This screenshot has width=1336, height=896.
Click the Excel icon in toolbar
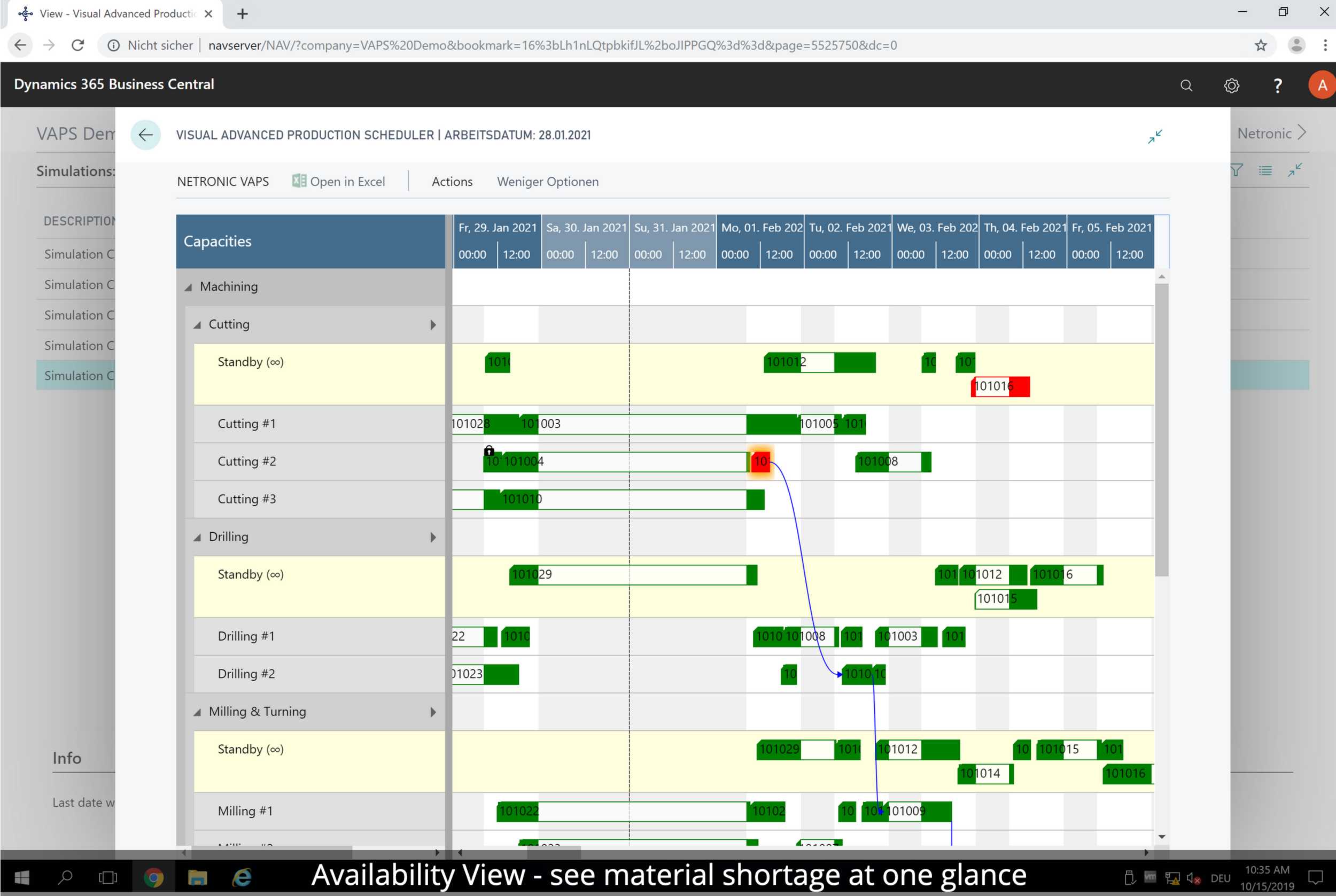299,181
